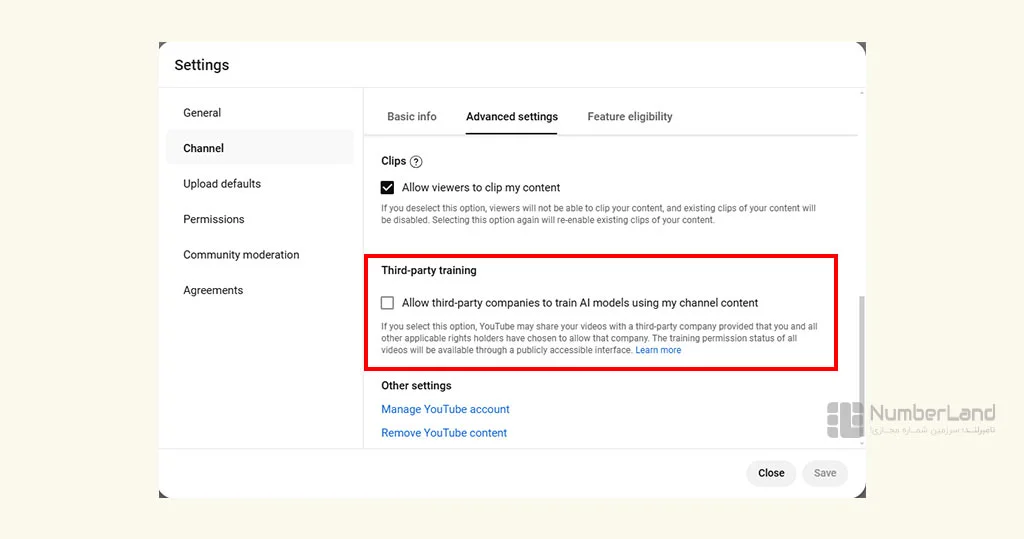This screenshot has height=539, width=1024.
Task: Uncheck Allow viewers to clip my content
Action: [x=387, y=188]
